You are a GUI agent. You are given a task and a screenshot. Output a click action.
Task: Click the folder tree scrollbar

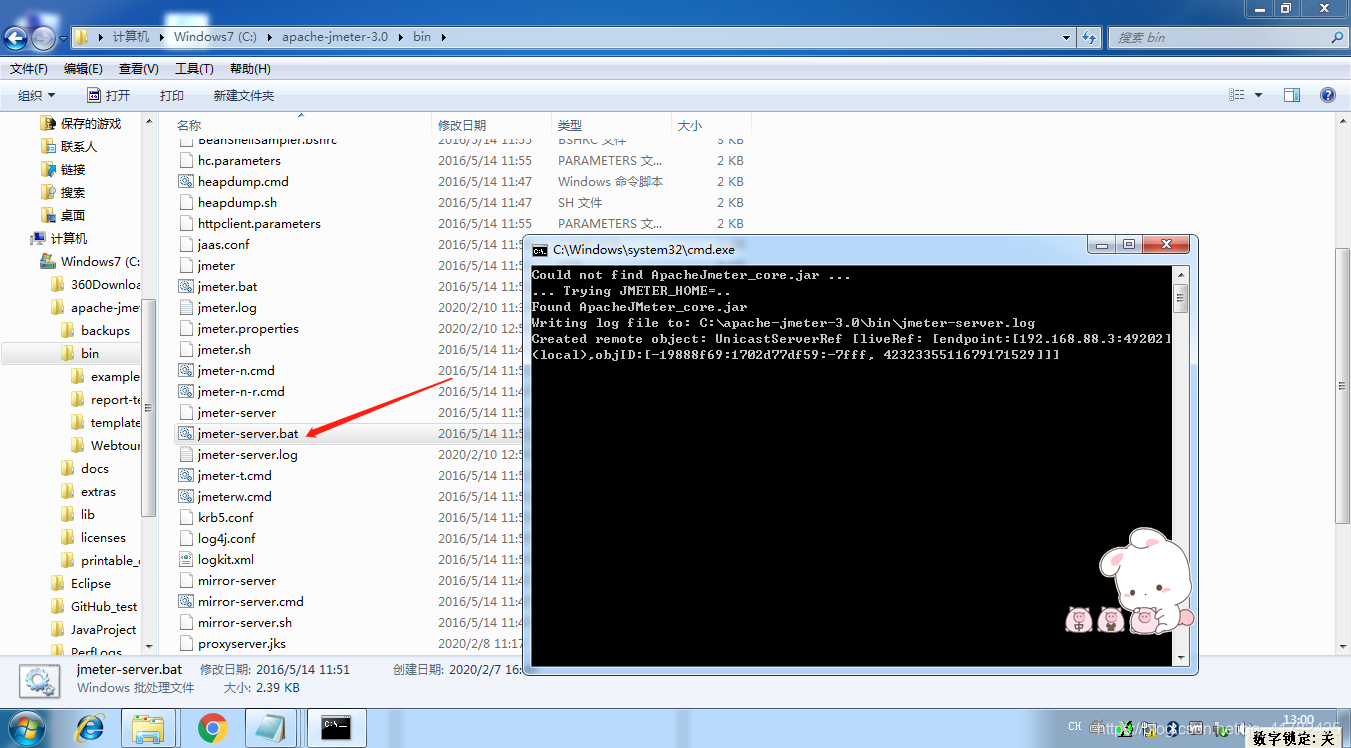click(149, 407)
